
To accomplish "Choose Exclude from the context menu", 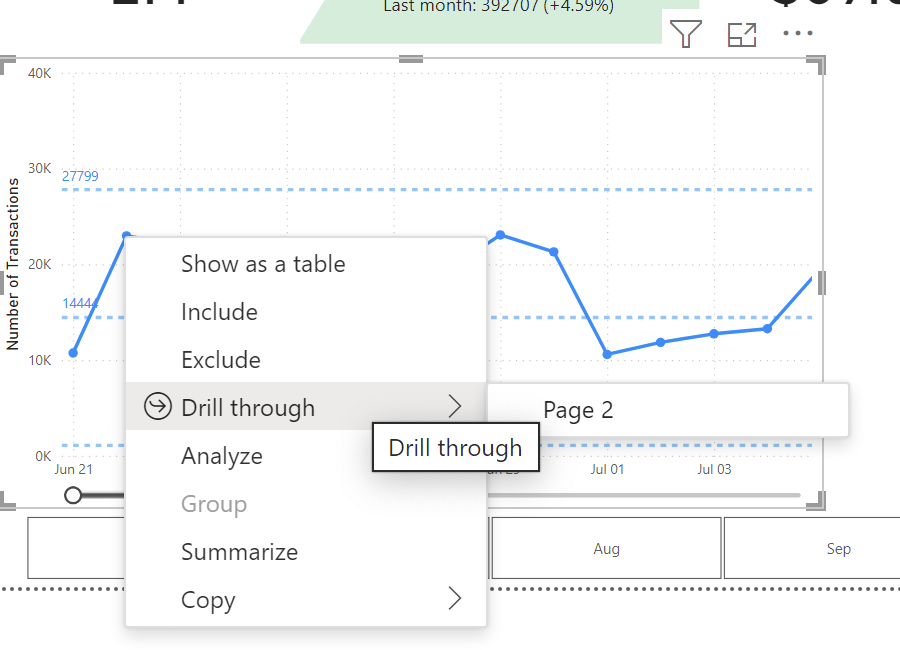I will (x=305, y=360).
